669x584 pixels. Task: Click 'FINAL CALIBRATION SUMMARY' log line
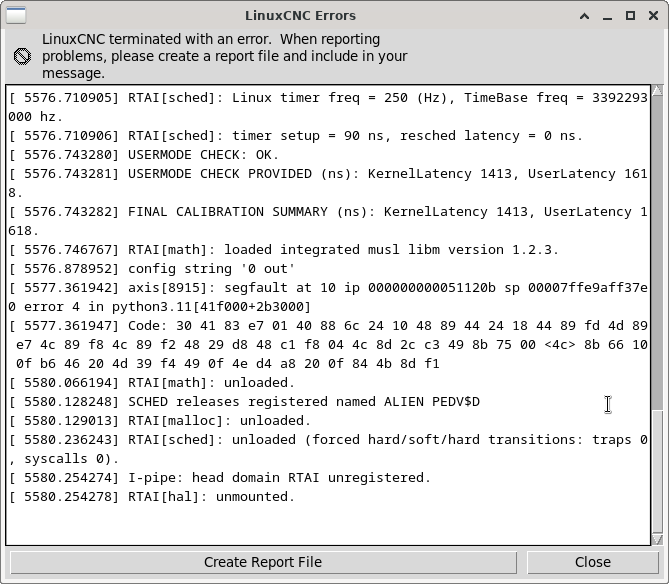tap(328, 221)
